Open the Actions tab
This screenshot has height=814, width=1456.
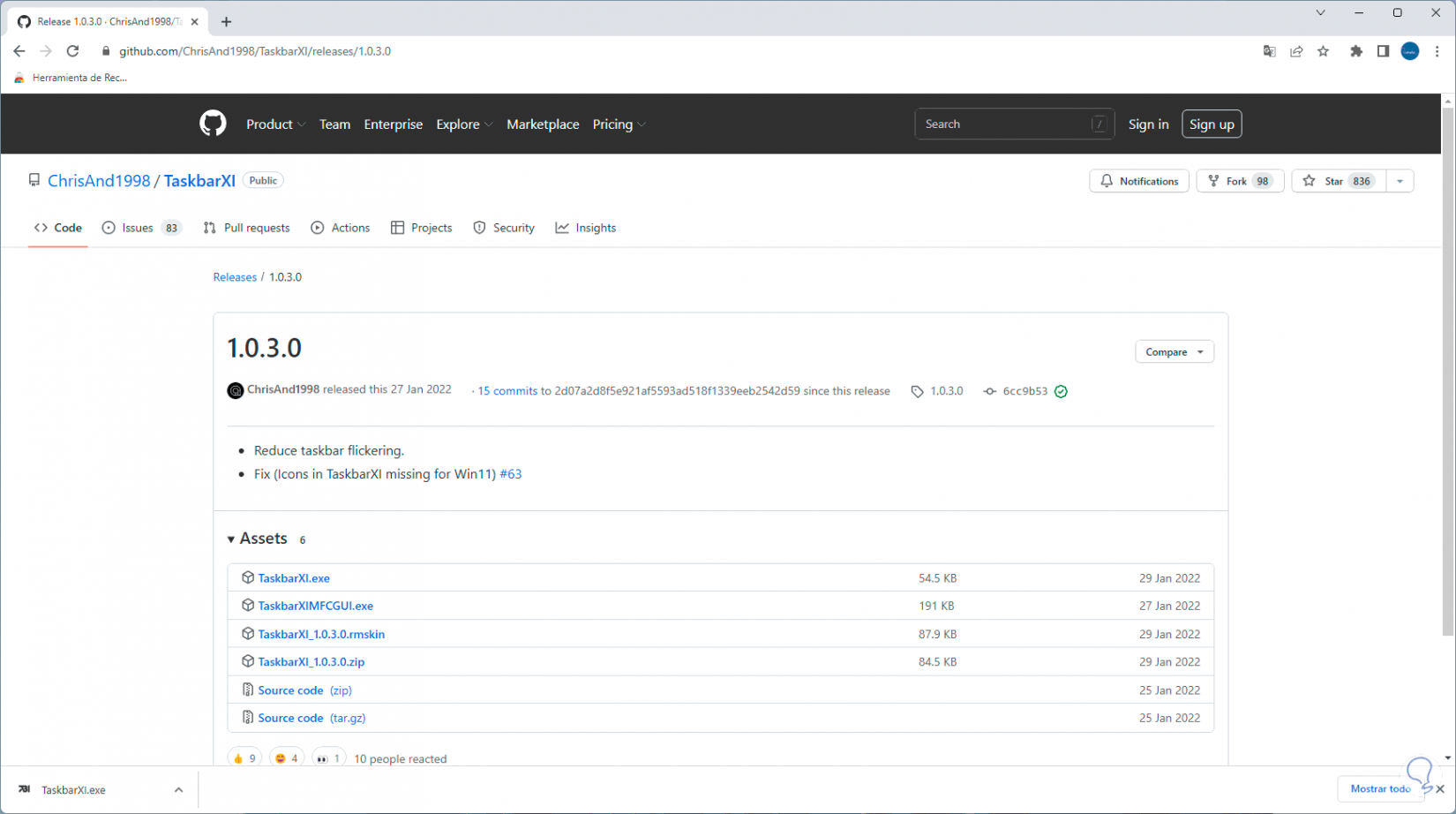click(341, 228)
